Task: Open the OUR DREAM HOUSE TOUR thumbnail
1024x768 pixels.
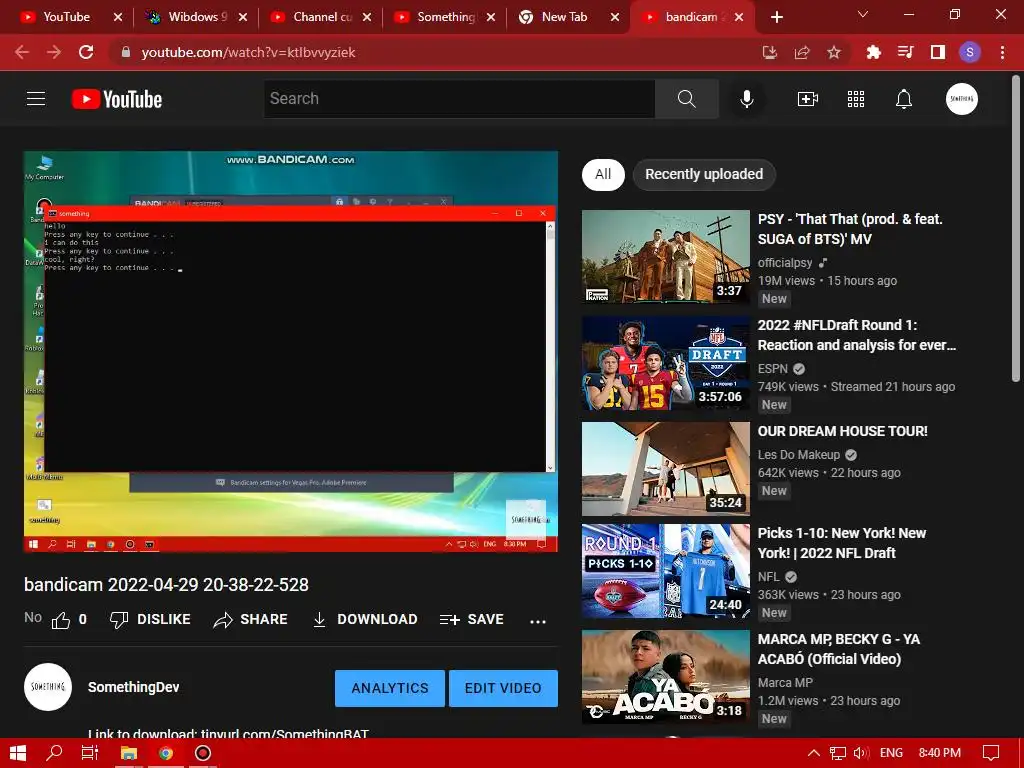Action: [665, 469]
